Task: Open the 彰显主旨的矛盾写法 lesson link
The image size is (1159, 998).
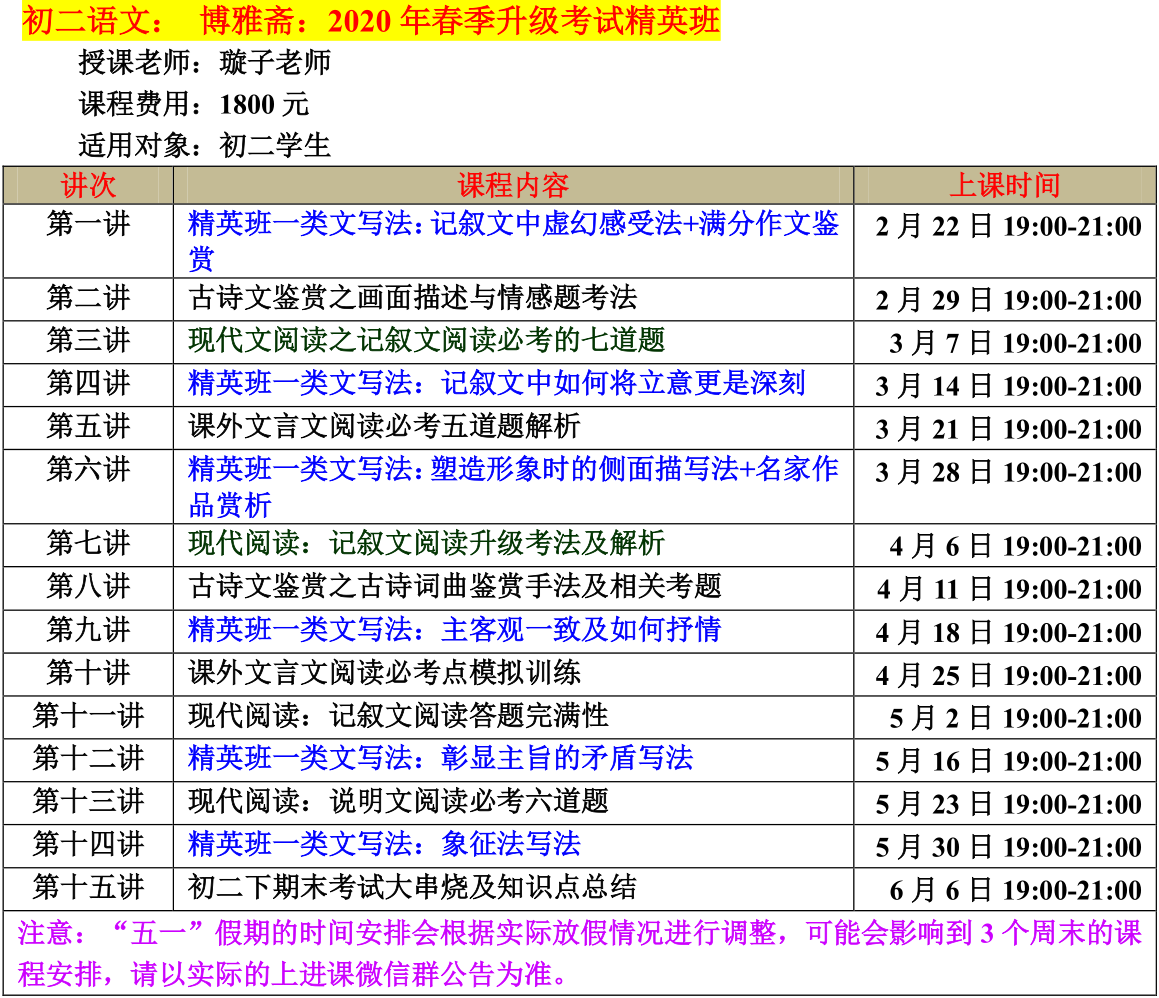Action: coord(440,758)
